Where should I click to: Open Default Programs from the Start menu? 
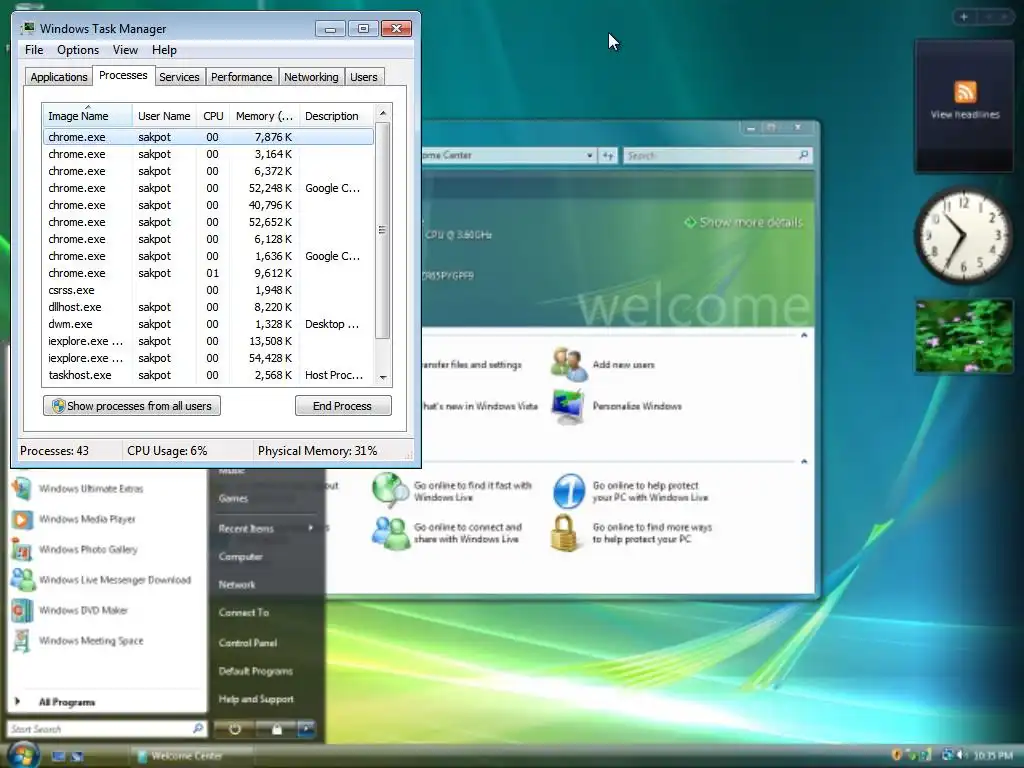pos(255,671)
